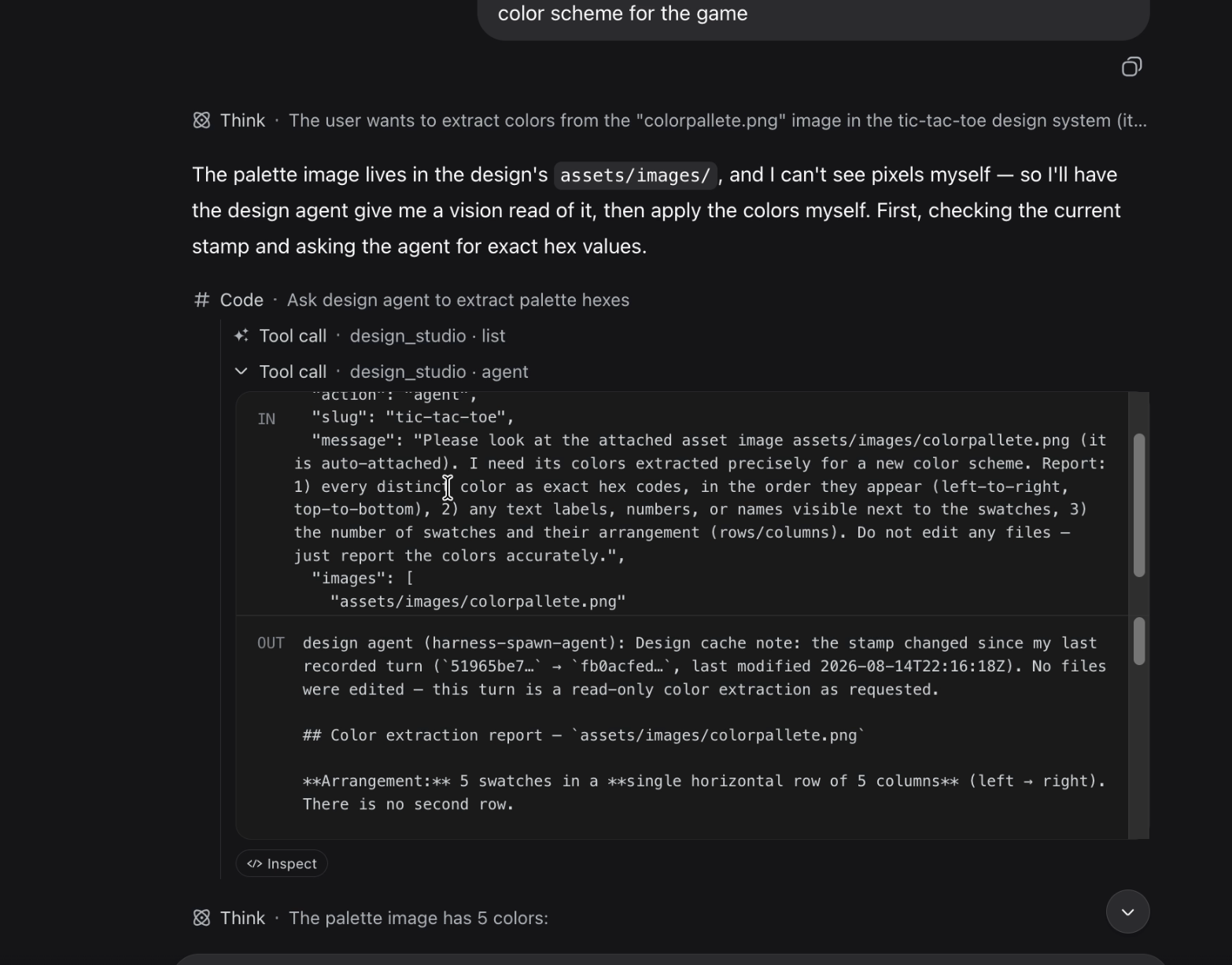Click the "slug": "tic-tac-toe" line

click(413, 417)
